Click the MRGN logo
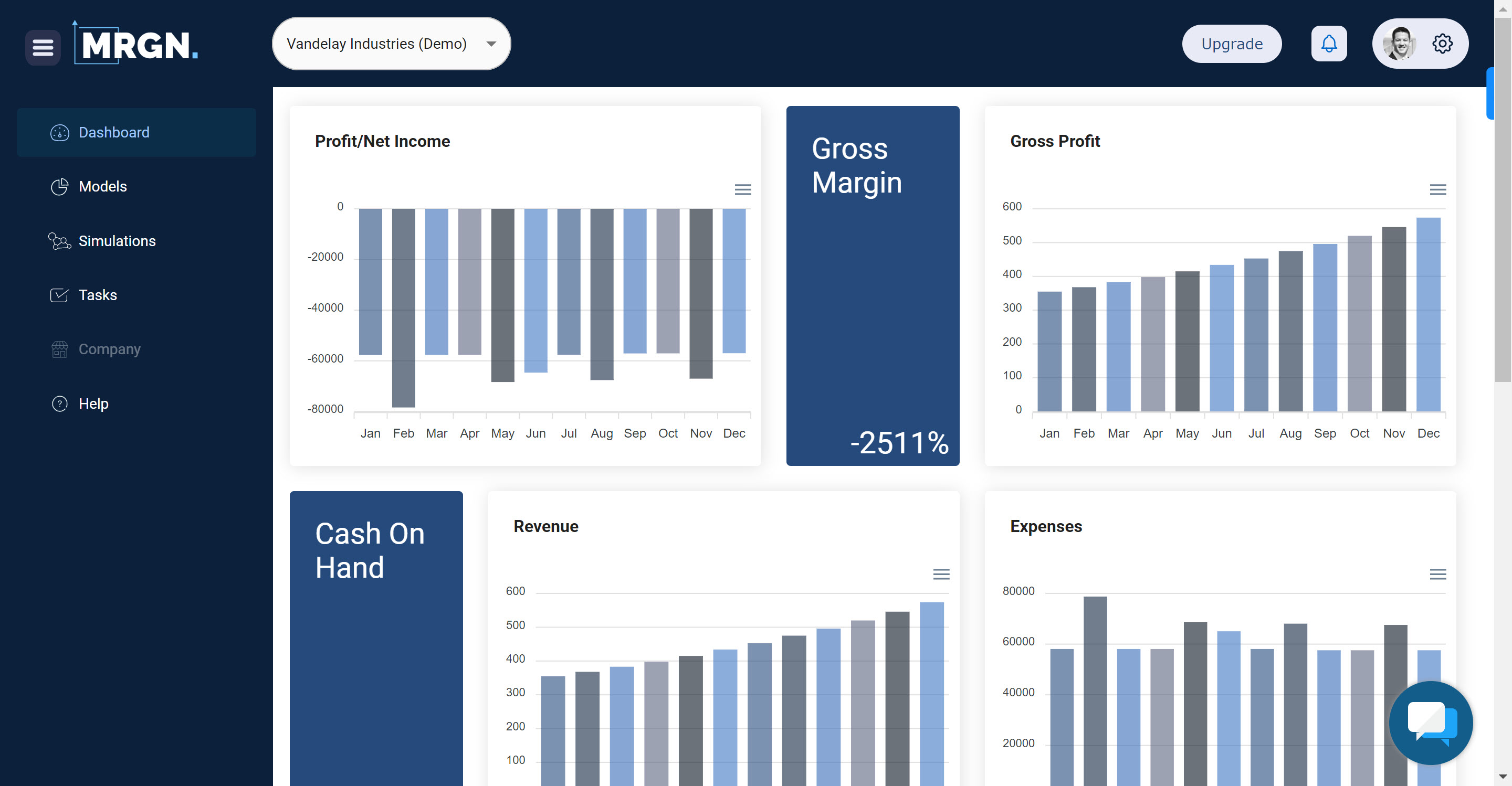Viewport: 1512px width, 786px height. point(136,44)
